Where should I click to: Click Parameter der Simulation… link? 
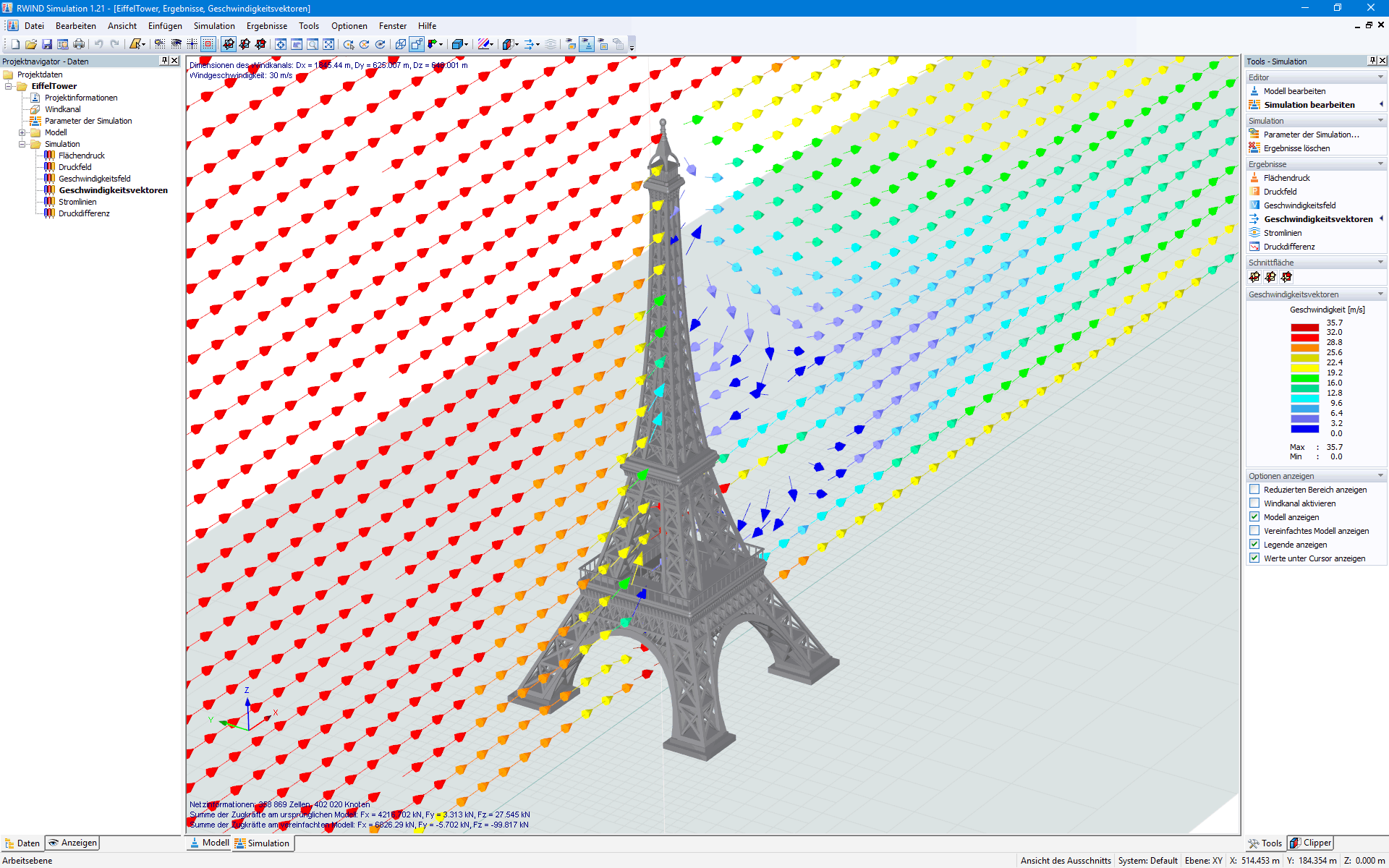[1311, 135]
